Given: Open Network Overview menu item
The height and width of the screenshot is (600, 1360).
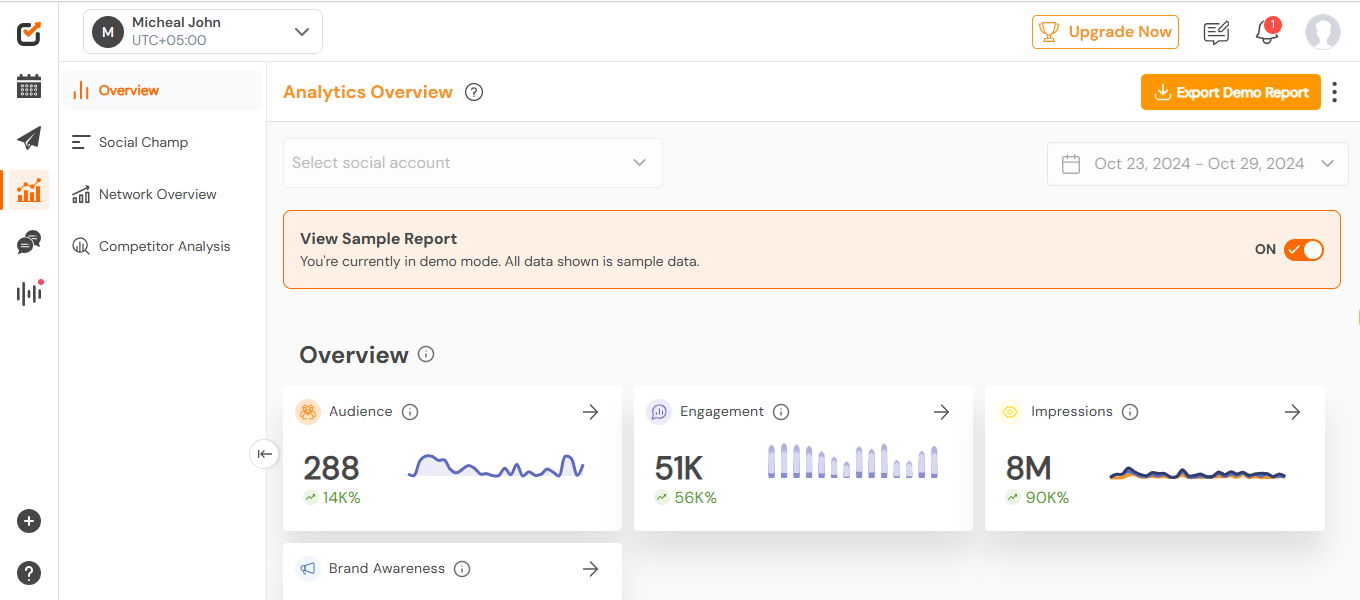Looking at the screenshot, I should pos(162,194).
